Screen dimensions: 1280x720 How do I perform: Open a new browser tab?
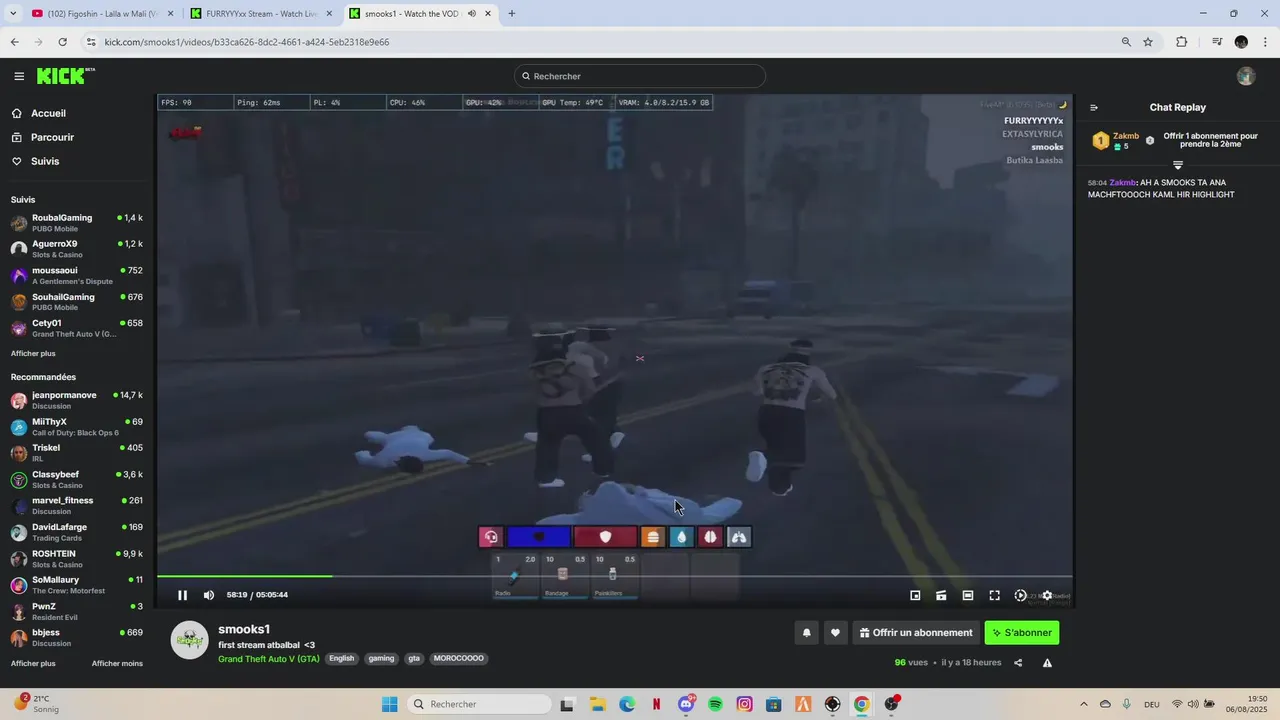click(x=512, y=14)
